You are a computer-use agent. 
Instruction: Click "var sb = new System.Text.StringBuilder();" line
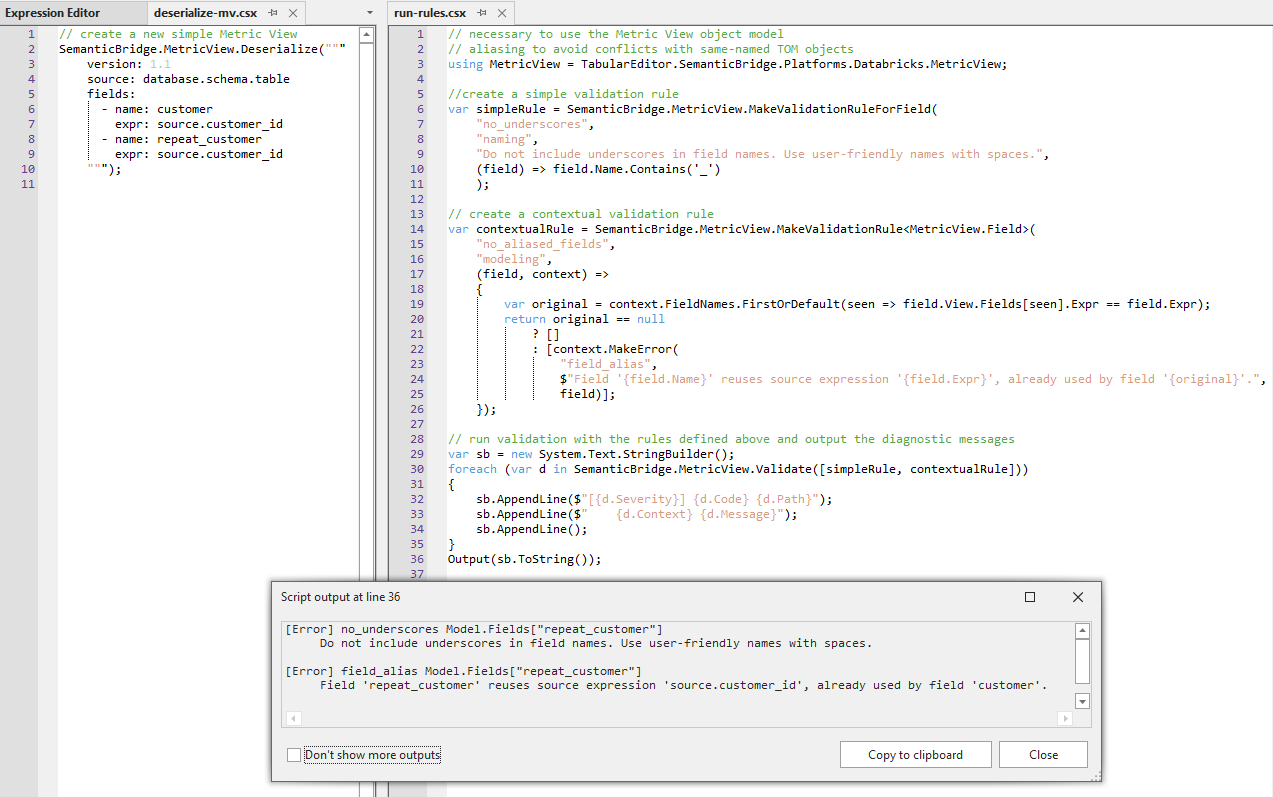click(x=591, y=454)
